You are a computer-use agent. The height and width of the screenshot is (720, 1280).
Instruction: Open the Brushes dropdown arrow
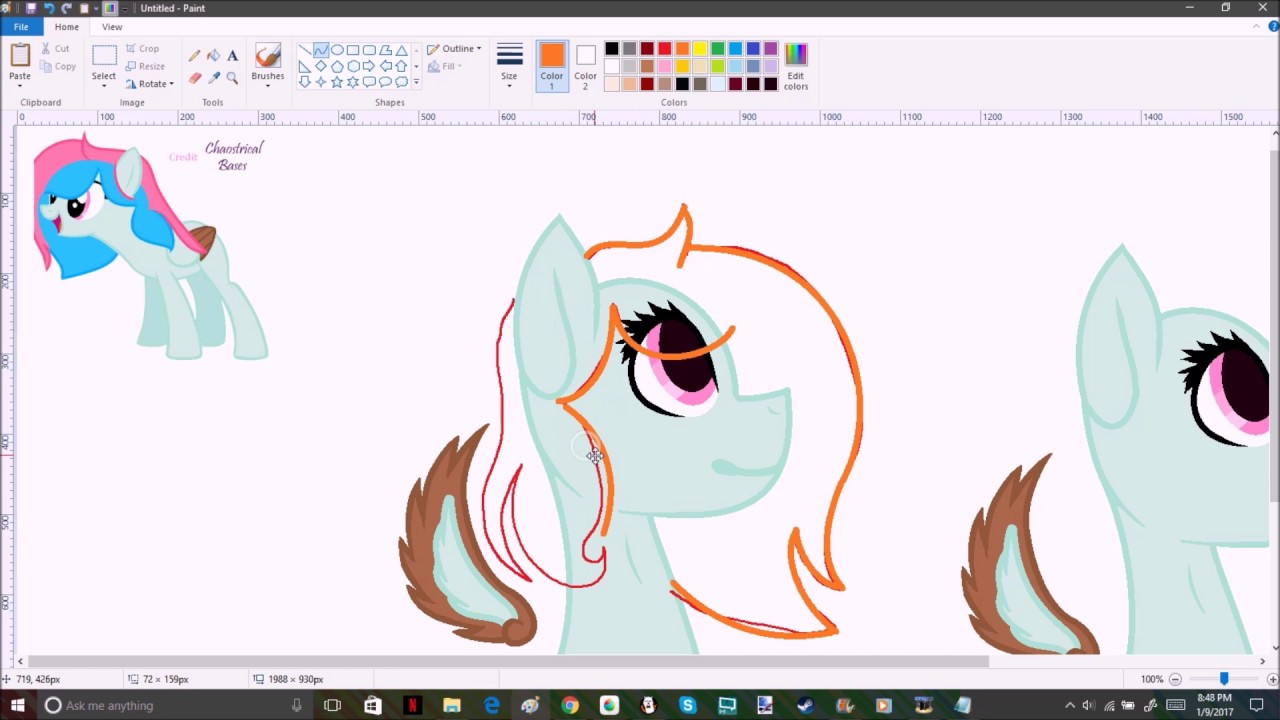[x=267, y=85]
